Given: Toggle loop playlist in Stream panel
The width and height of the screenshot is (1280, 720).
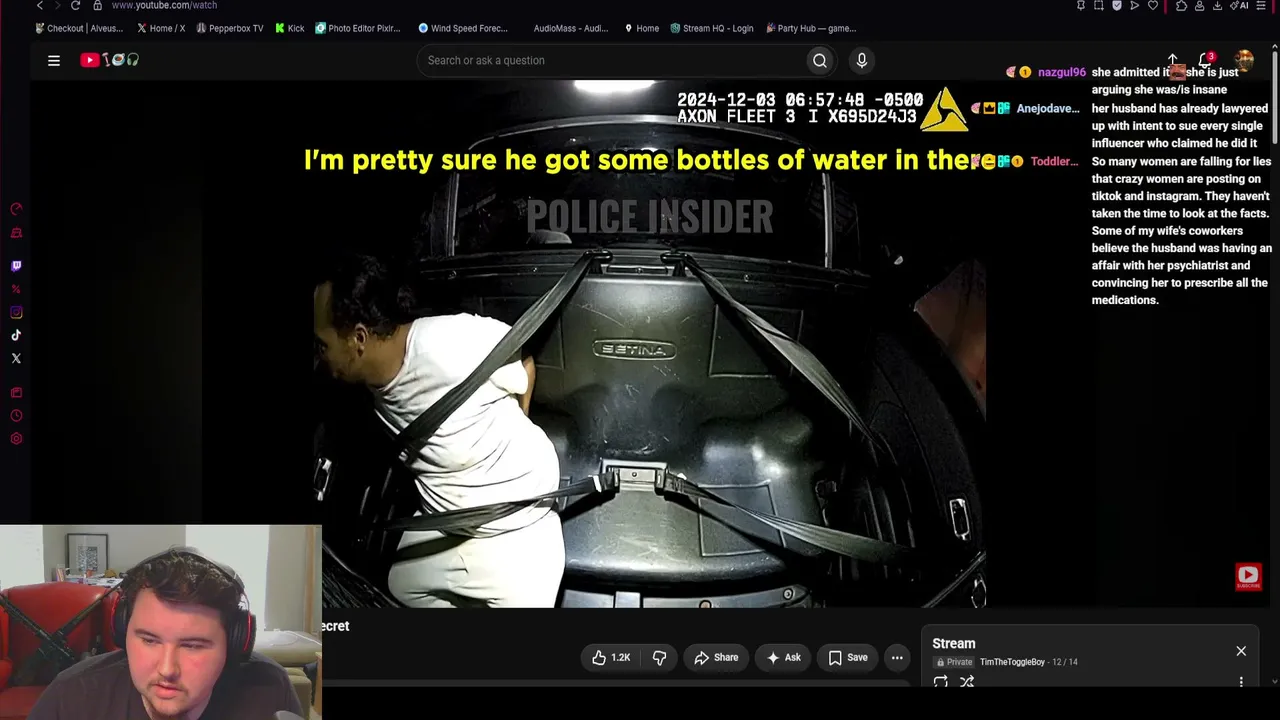Looking at the screenshot, I should click(940, 682).
